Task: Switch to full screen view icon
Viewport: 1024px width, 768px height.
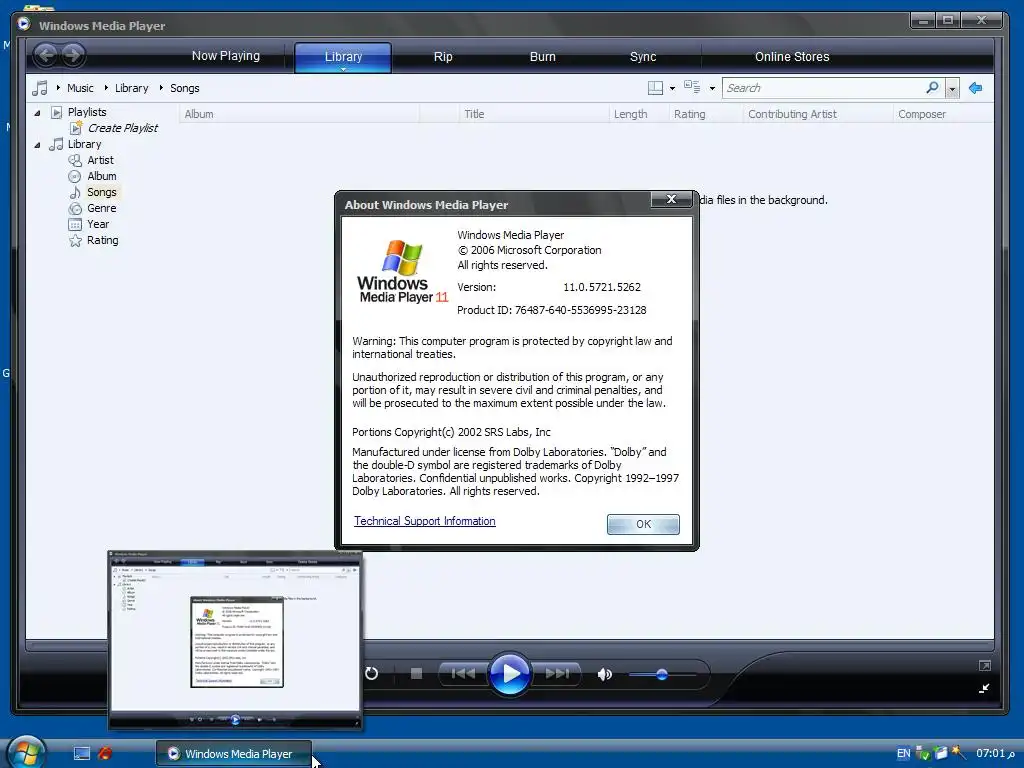Action: point(985,665)
